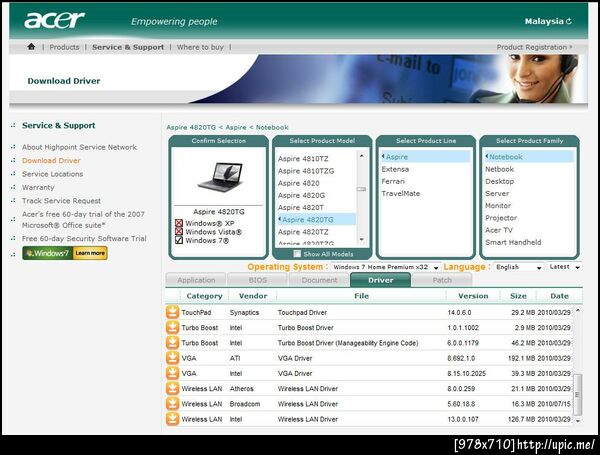The width and height of the screenshot is (600, 455).
Task: Click the driver table scrollbar thumb
Action: (x=578, y=394)
